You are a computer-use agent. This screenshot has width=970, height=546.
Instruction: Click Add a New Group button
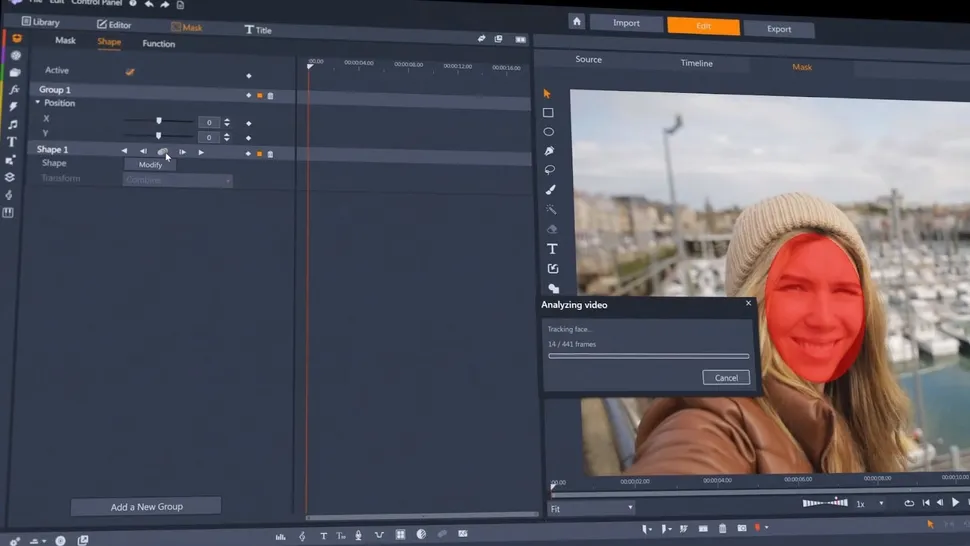[146, 507]
